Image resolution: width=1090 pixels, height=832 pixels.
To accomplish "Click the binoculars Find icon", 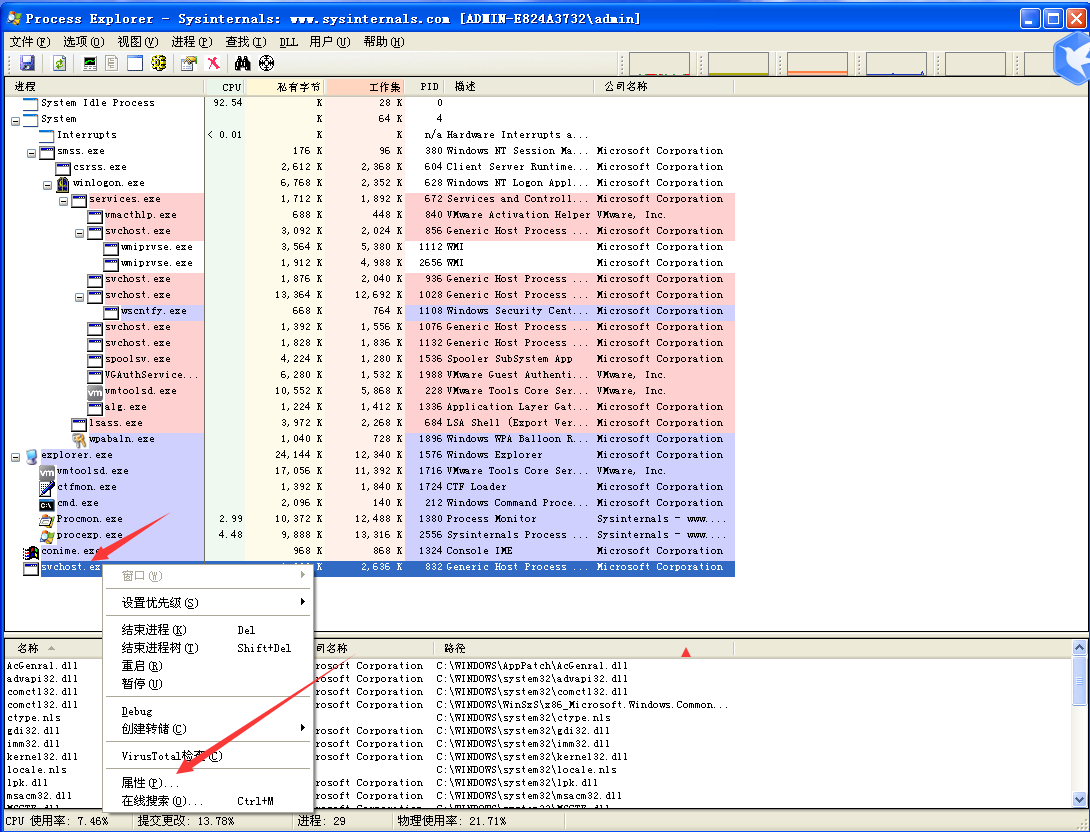I will (x=242, y=63).
